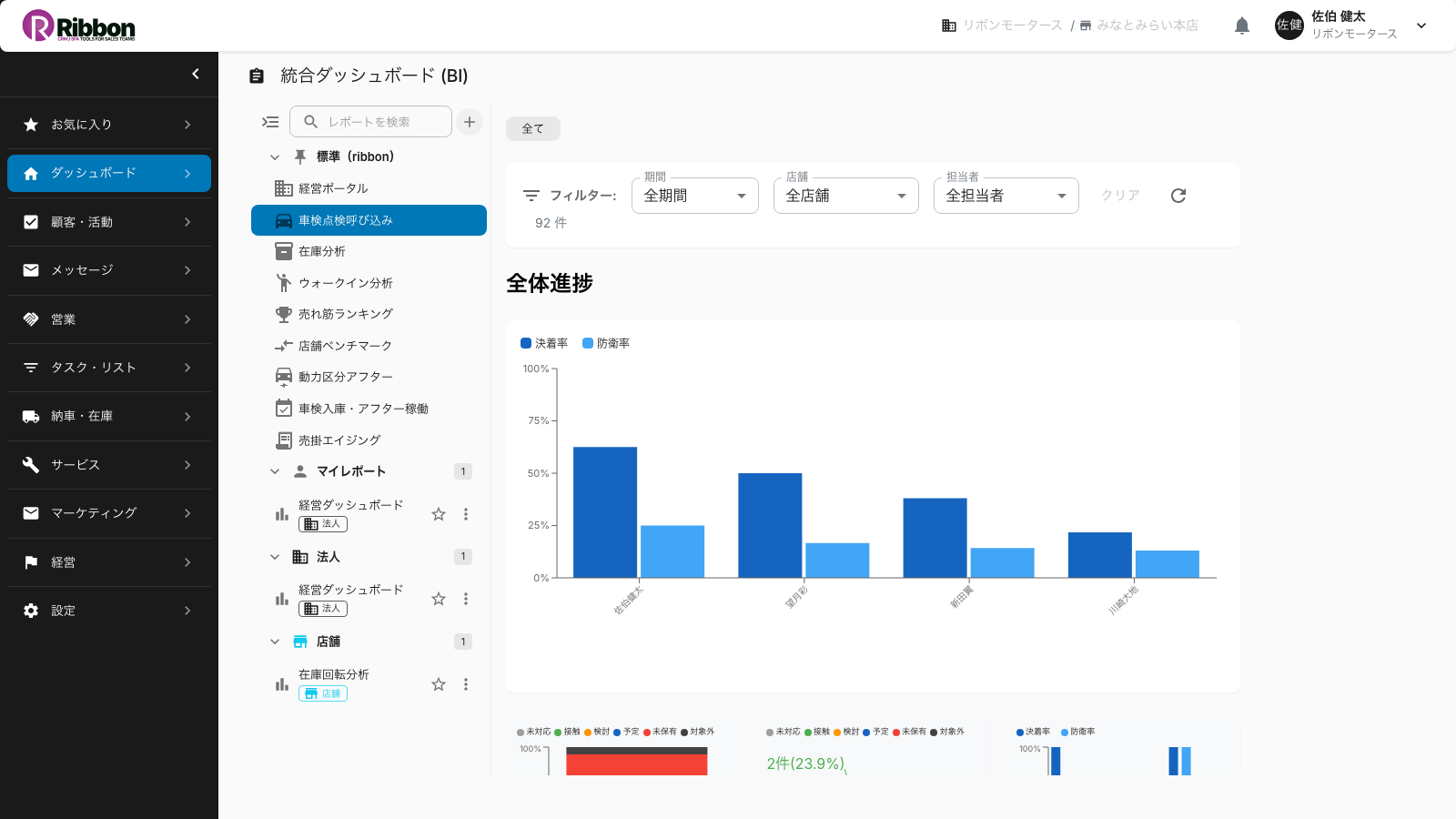Open the 設定 menu
Viewport: 1456px width, 819px height.
pyautogui.click(x=109, y=611)
